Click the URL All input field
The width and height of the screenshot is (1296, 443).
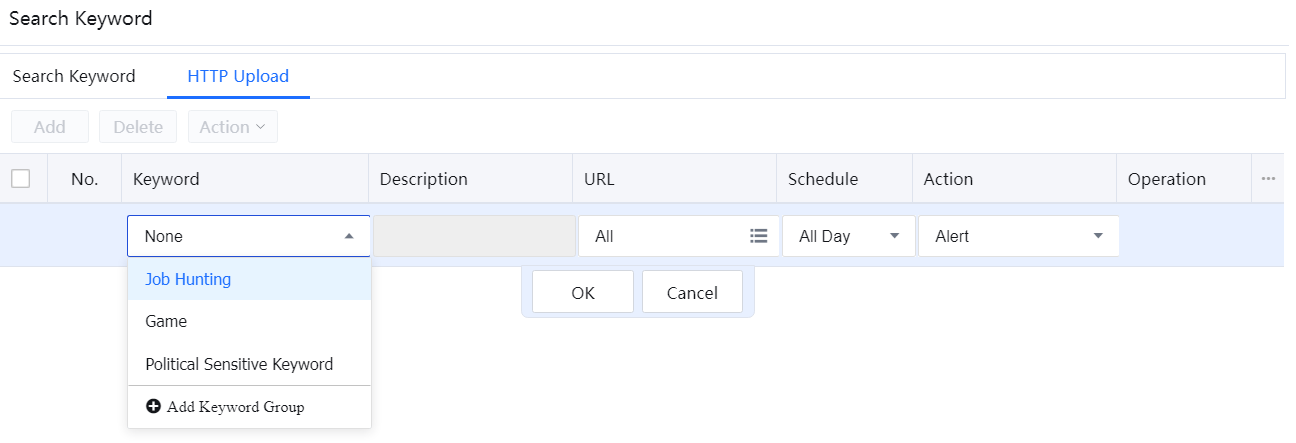pos(660,237)
